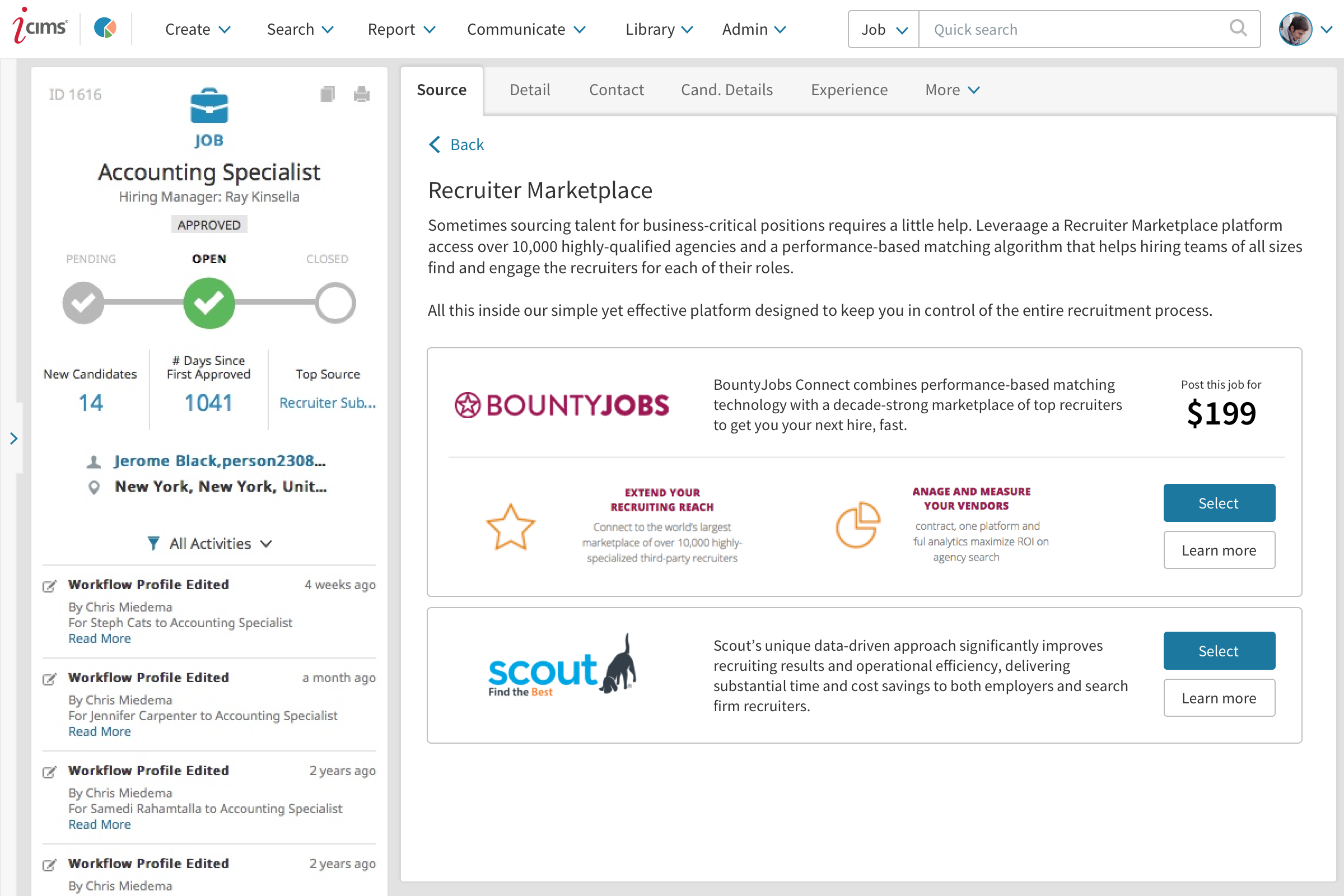The width and height of the screenshot is (1344, 896).
Task: Click the blue briefcase job icon
Action: coord(209,106)
